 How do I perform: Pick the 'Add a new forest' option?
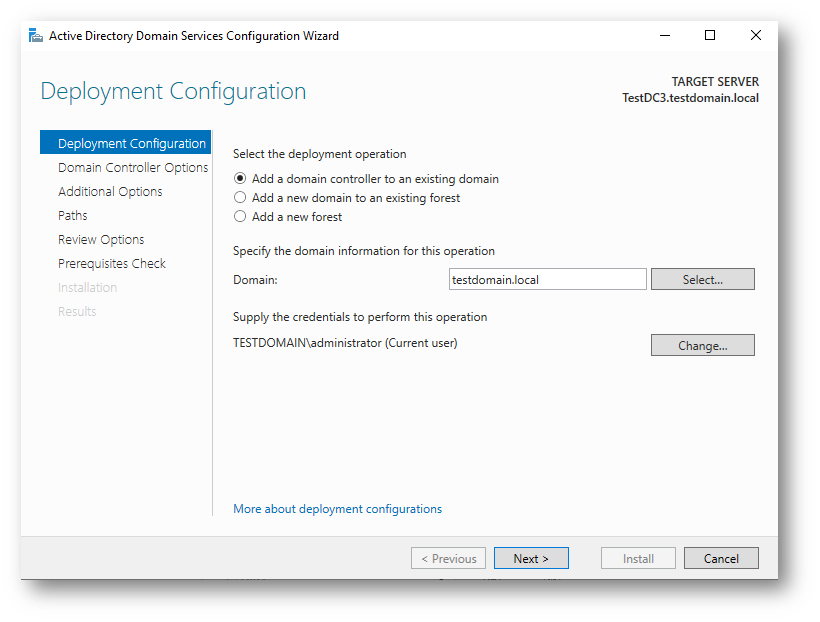[x=240, y=217]
